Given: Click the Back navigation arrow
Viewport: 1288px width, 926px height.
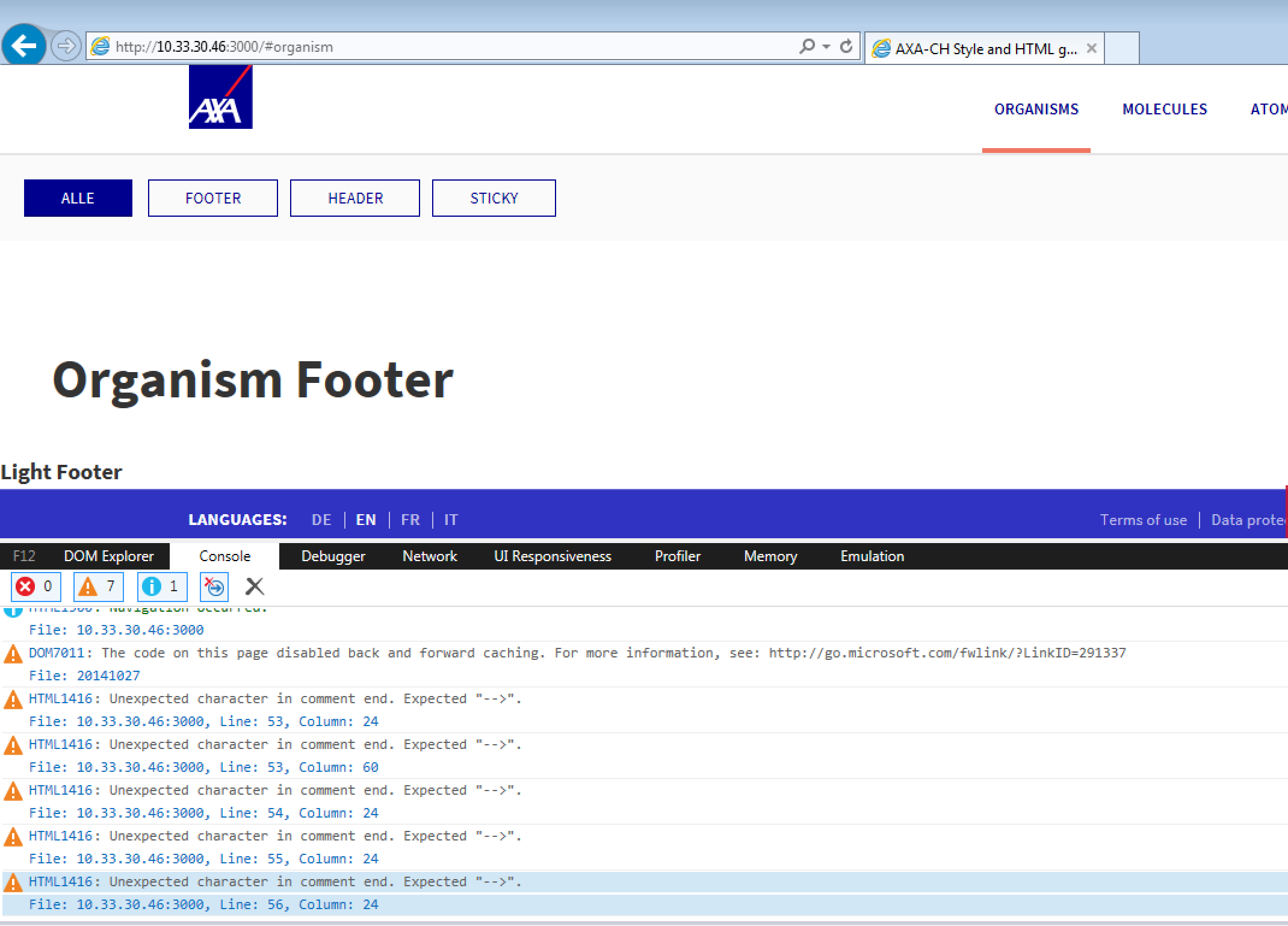Looking at the screenshot, I should coord(23,46).
